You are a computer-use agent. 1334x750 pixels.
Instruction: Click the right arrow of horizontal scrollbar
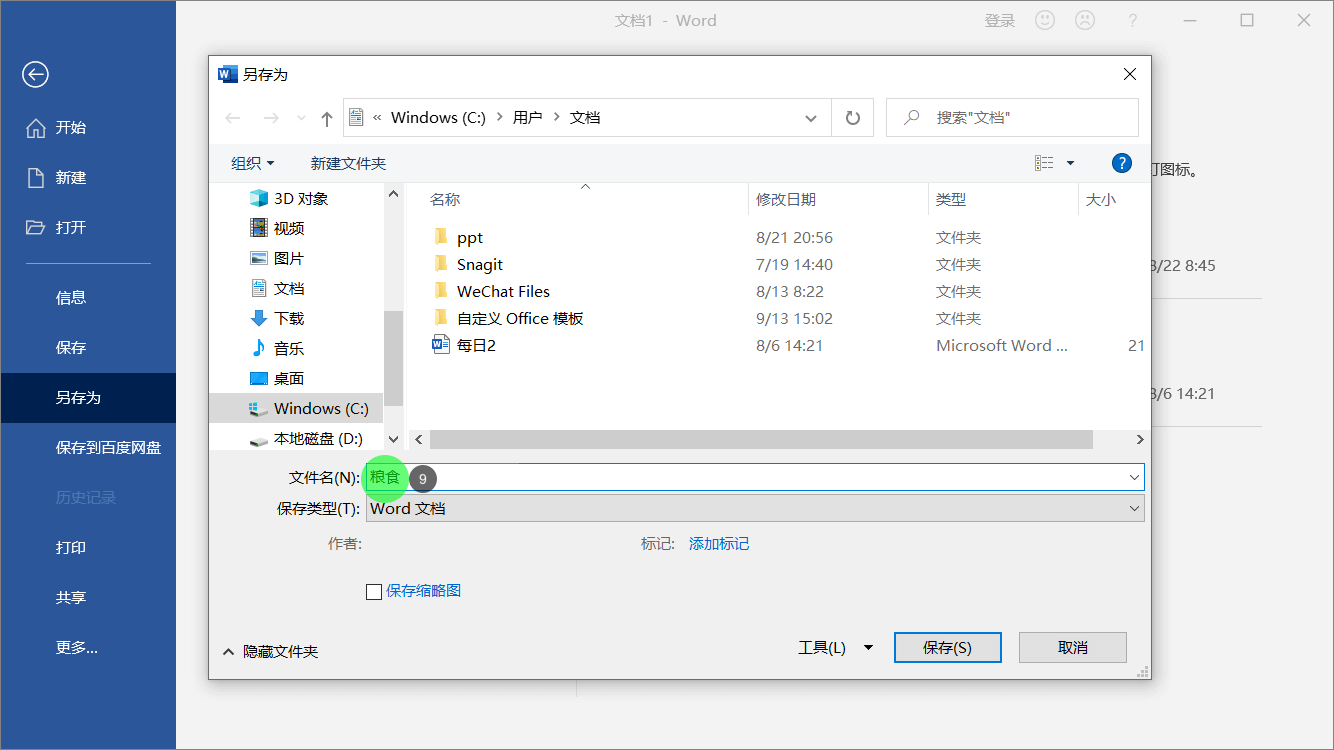pos(1139,439)
